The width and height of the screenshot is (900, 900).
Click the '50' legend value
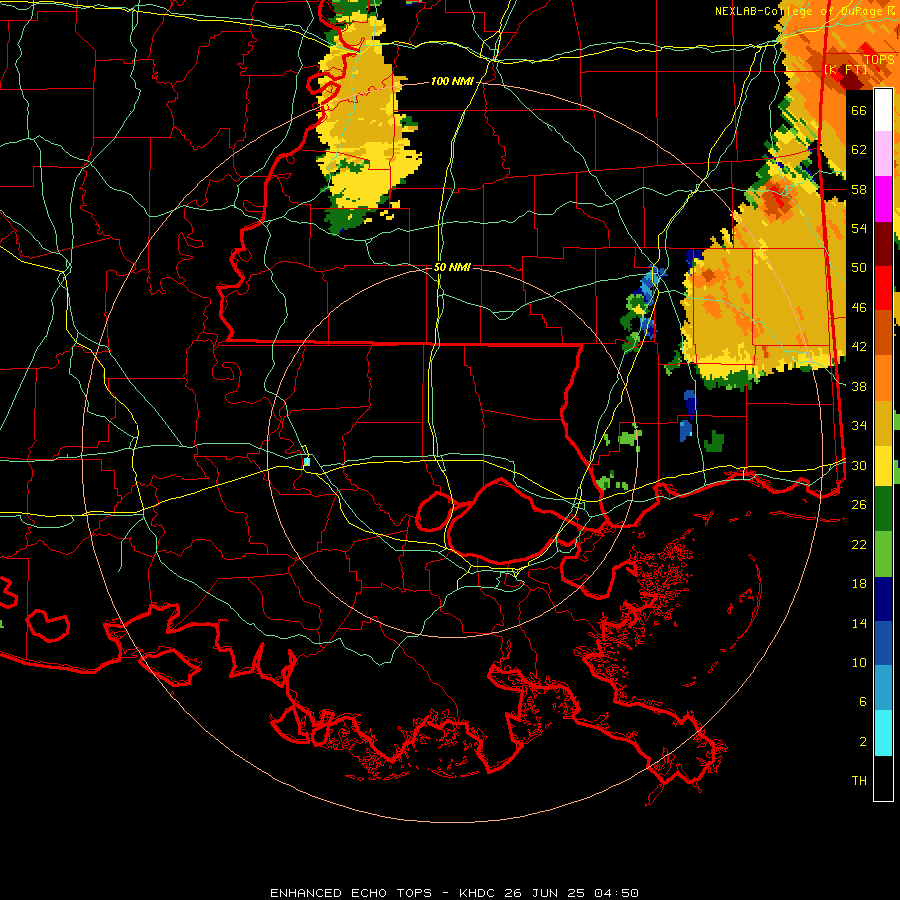click(859, 267)
